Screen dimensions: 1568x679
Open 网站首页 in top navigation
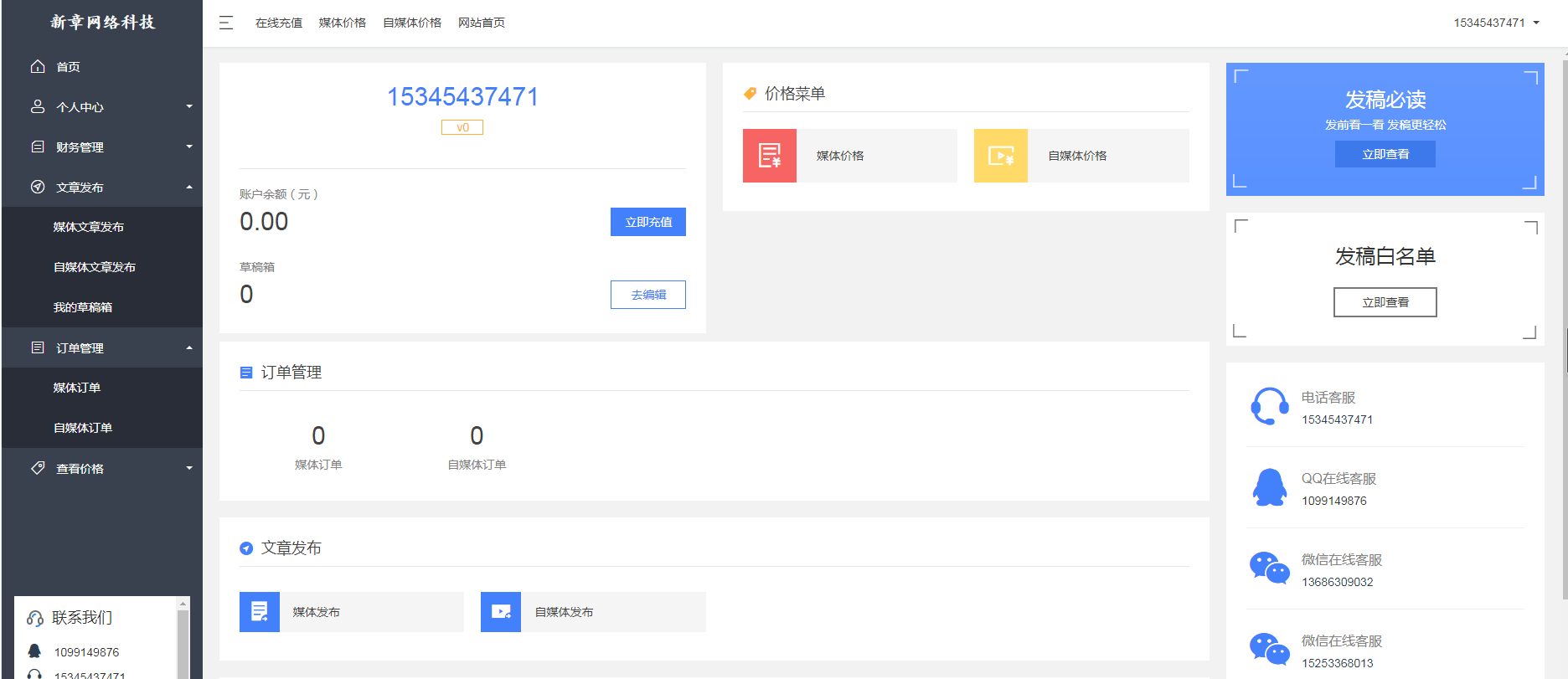482,23
